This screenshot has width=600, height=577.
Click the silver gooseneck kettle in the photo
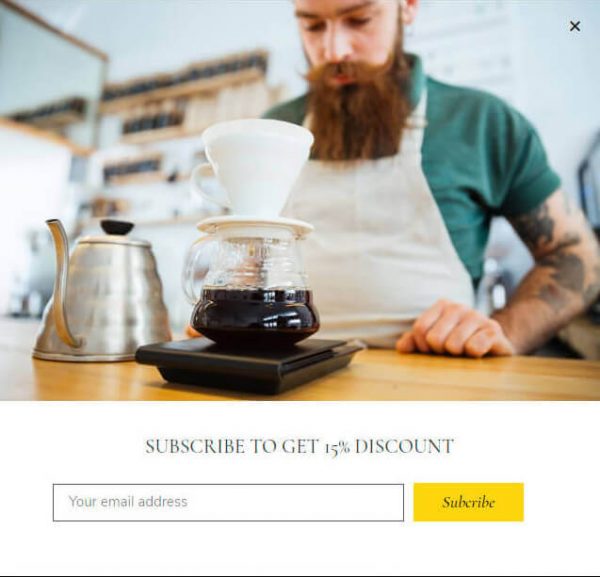point(101,291)
